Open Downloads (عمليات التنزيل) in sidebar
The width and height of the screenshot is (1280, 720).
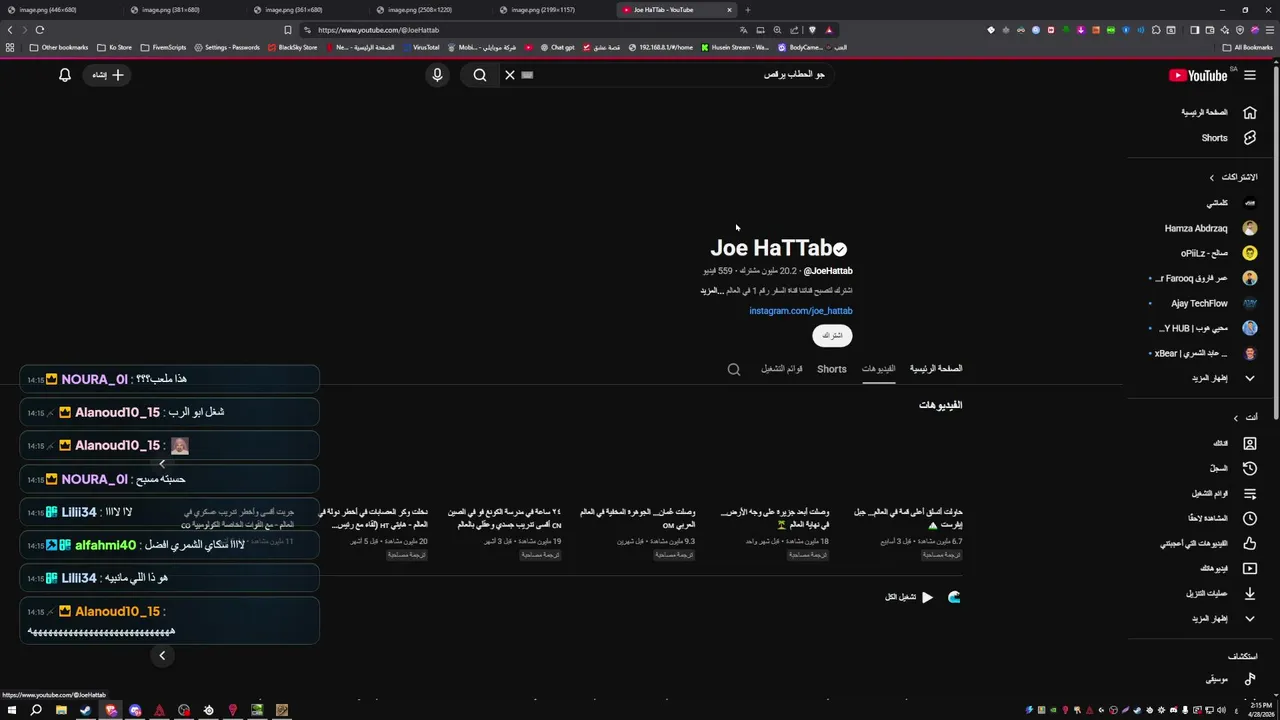1220,593
